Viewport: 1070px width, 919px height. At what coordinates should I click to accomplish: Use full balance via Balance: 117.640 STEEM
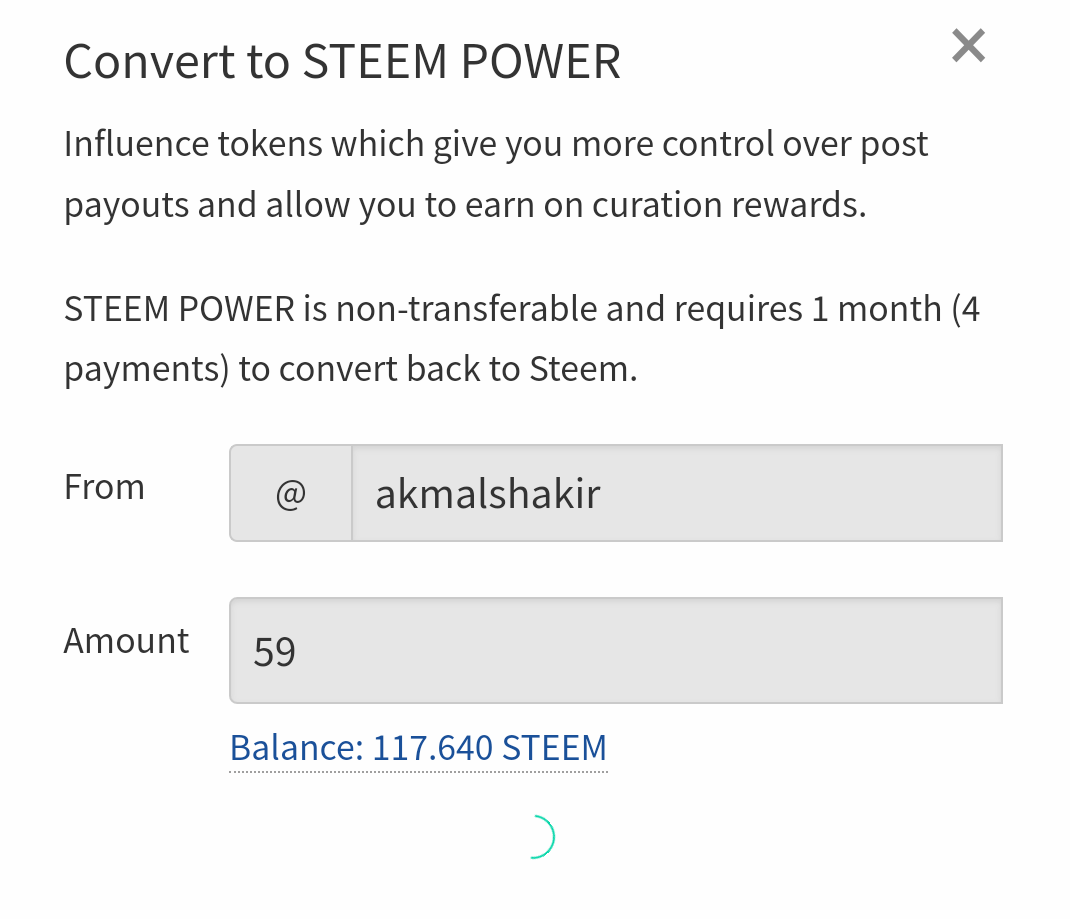pyautogui.click(x=418, y=748)
